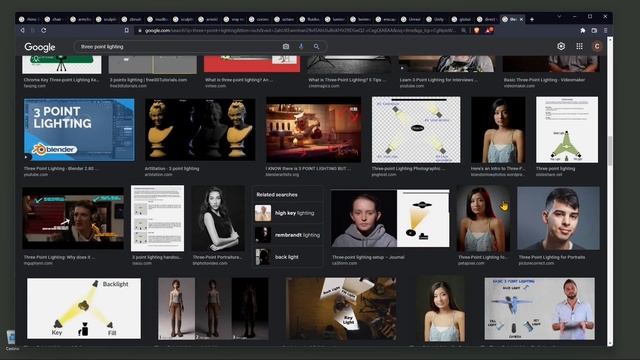The height and width of the screenshot is (360, 640).
Task: Open the golden bust statues thumbnail
Action: (x=200, y=129)
